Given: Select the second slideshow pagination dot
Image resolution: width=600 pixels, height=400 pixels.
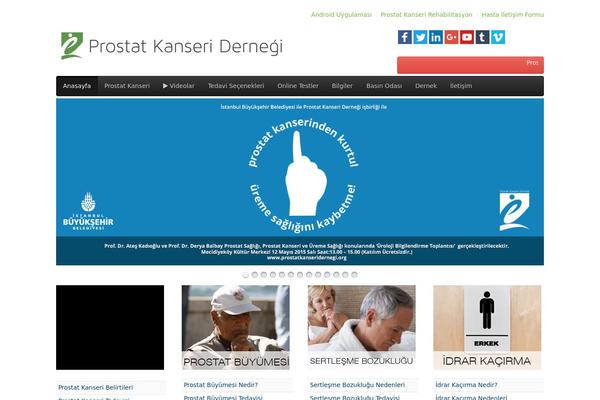Looking at the screenshot, I should click(255, 275).
